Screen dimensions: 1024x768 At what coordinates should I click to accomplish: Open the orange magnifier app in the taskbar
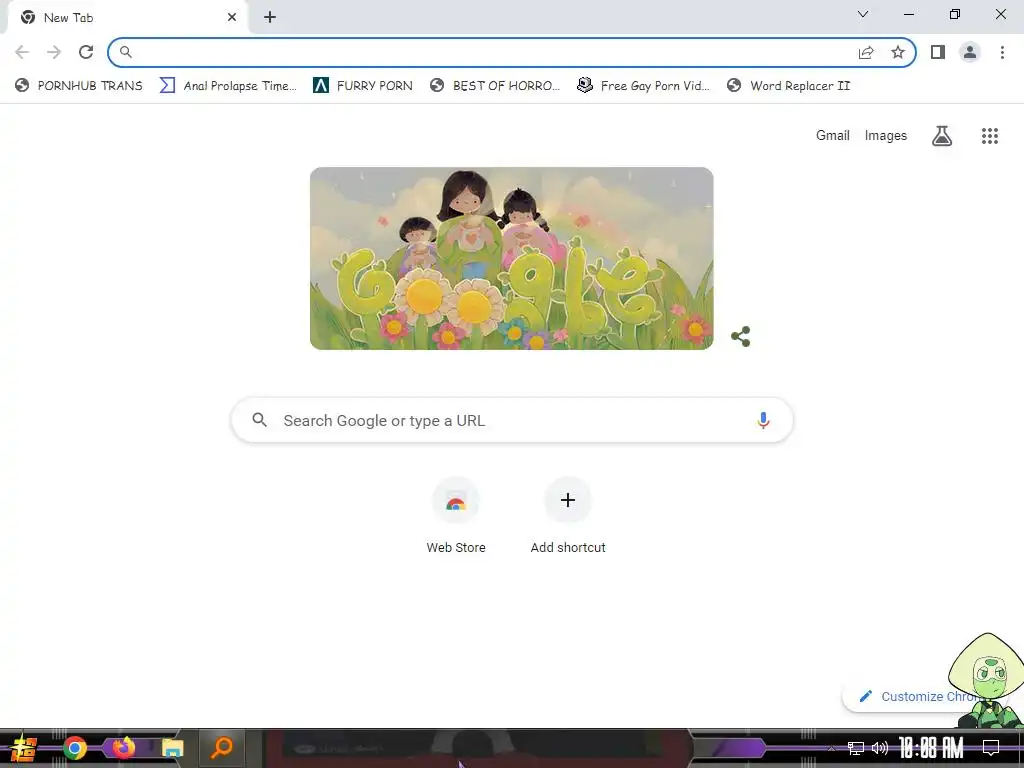[x=222, y=748]
